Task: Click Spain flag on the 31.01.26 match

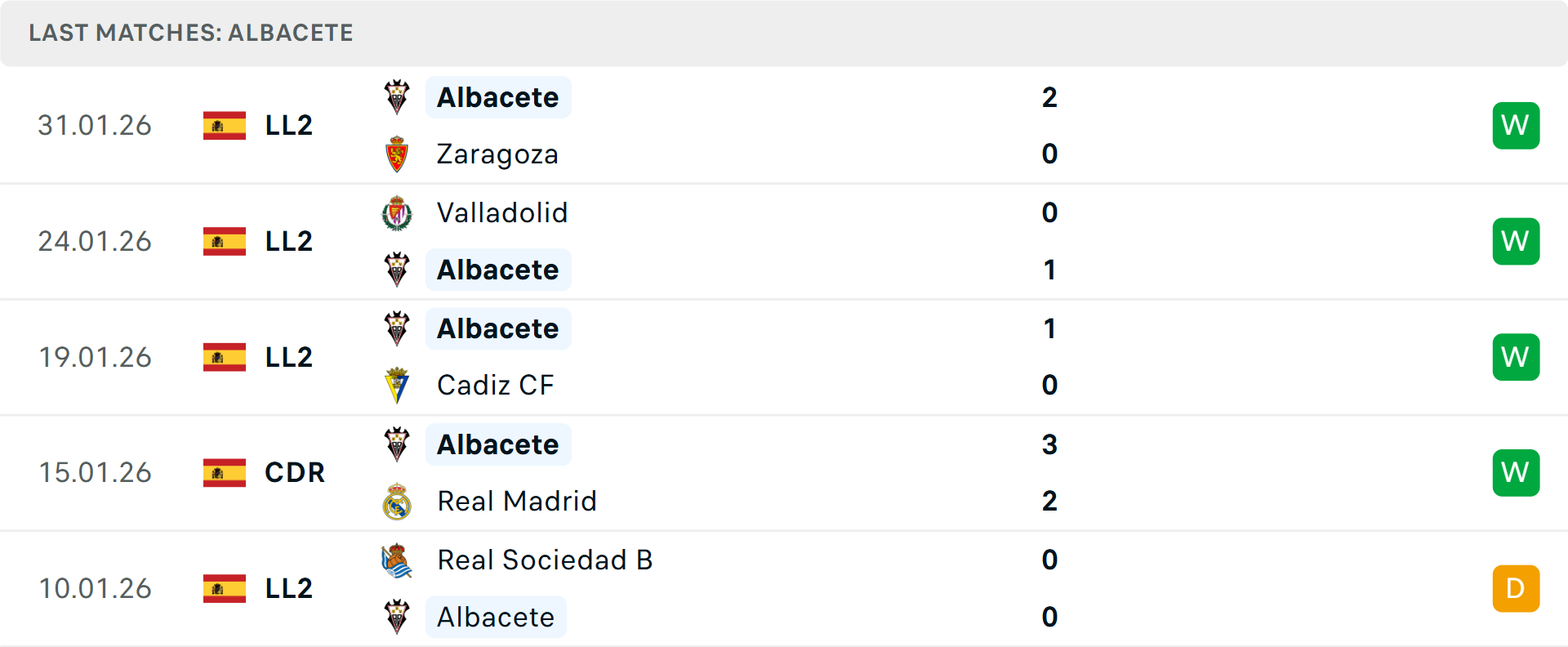Action: click(x=225, y=126)
